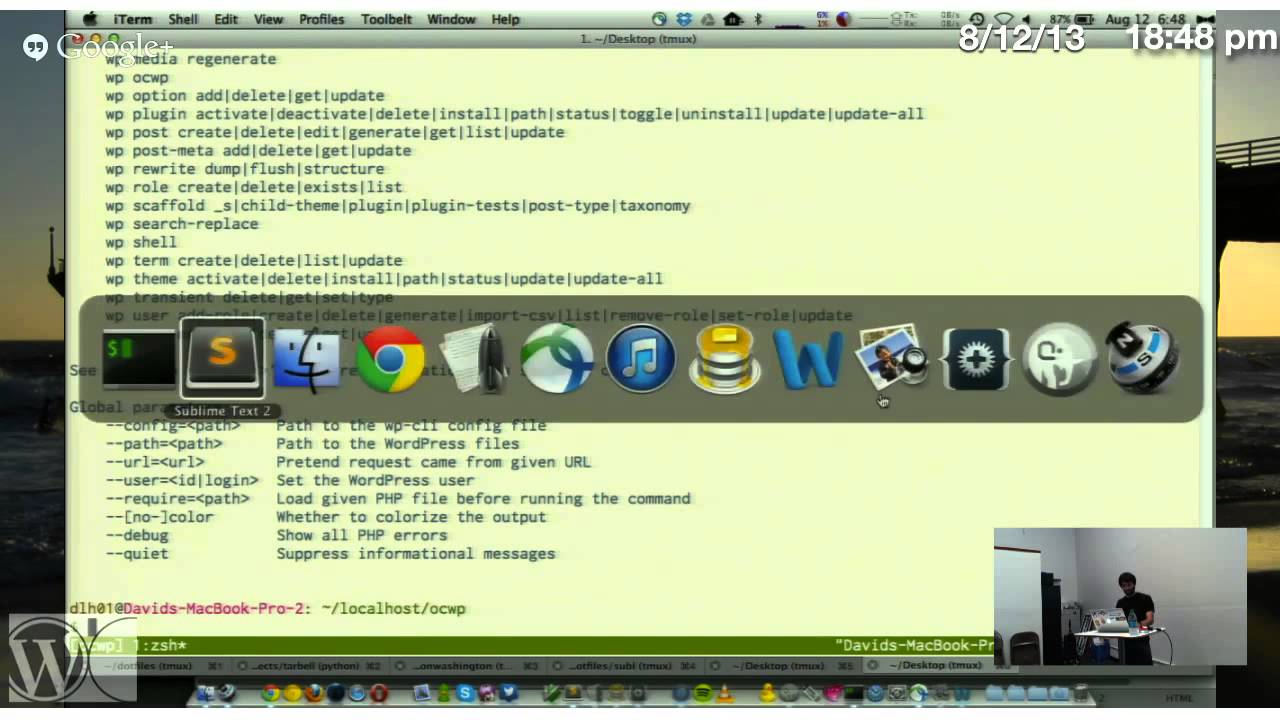
Task: Select iTerm terminal icon in app switcher
Action: pos(138,358)
